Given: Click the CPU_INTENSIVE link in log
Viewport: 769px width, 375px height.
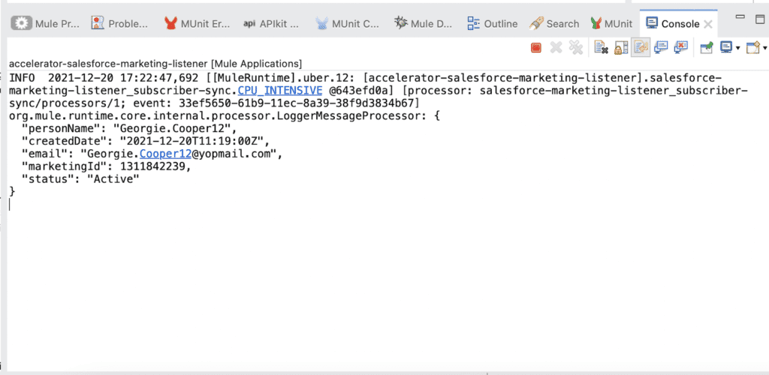Looking at the screenshot, I should point(280,91).
